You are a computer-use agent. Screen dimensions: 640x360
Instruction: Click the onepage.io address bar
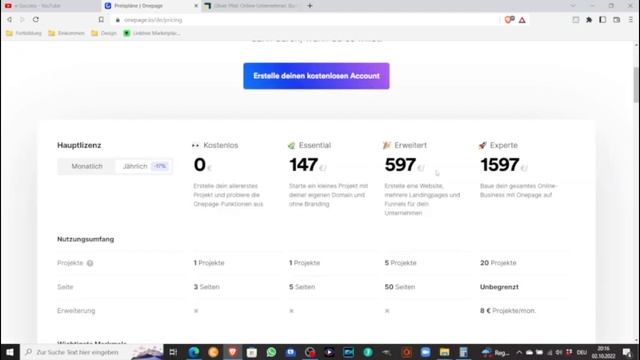click(x=306, y=20)
